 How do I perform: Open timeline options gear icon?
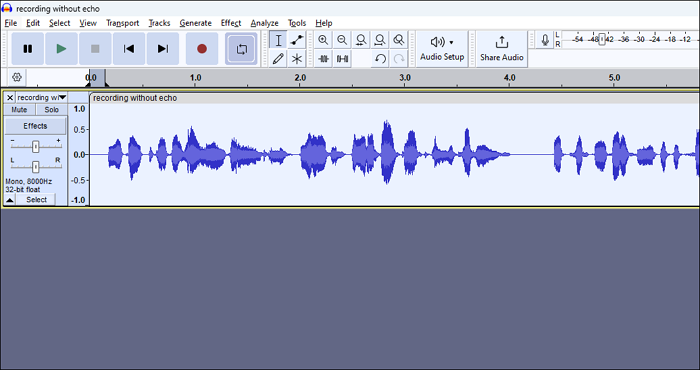pos(17,77)
